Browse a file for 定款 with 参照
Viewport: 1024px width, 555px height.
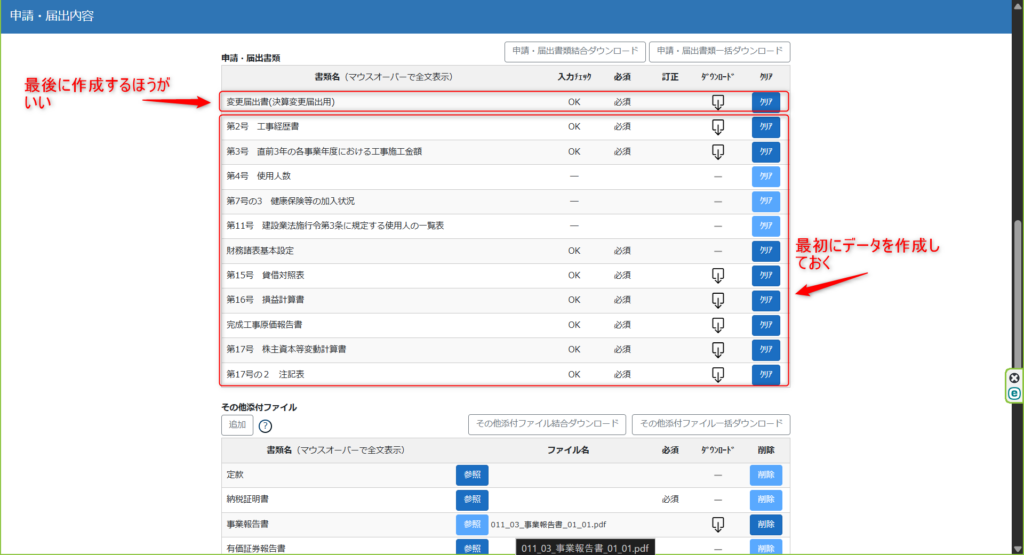[472, 475]
